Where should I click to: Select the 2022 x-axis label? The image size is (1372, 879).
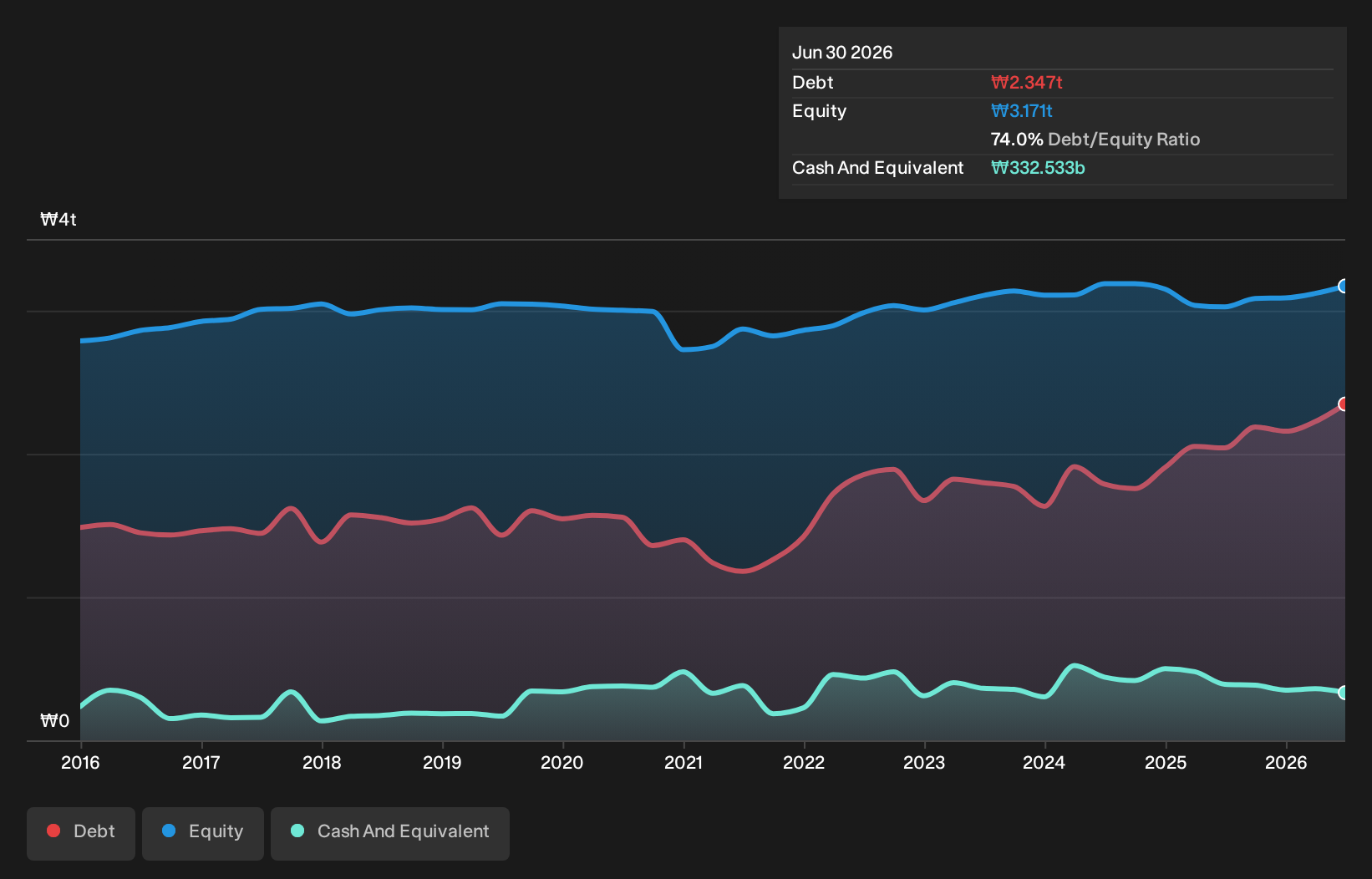[804, 763]
